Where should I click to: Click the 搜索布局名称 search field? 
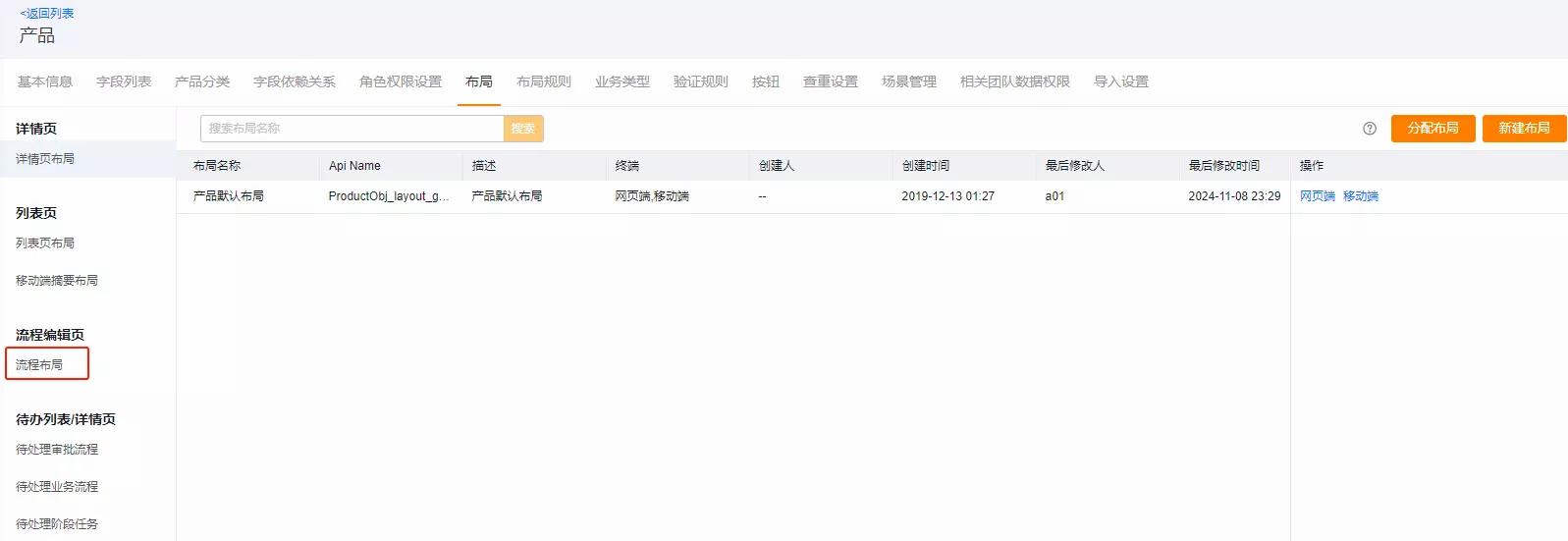(351, 129)
